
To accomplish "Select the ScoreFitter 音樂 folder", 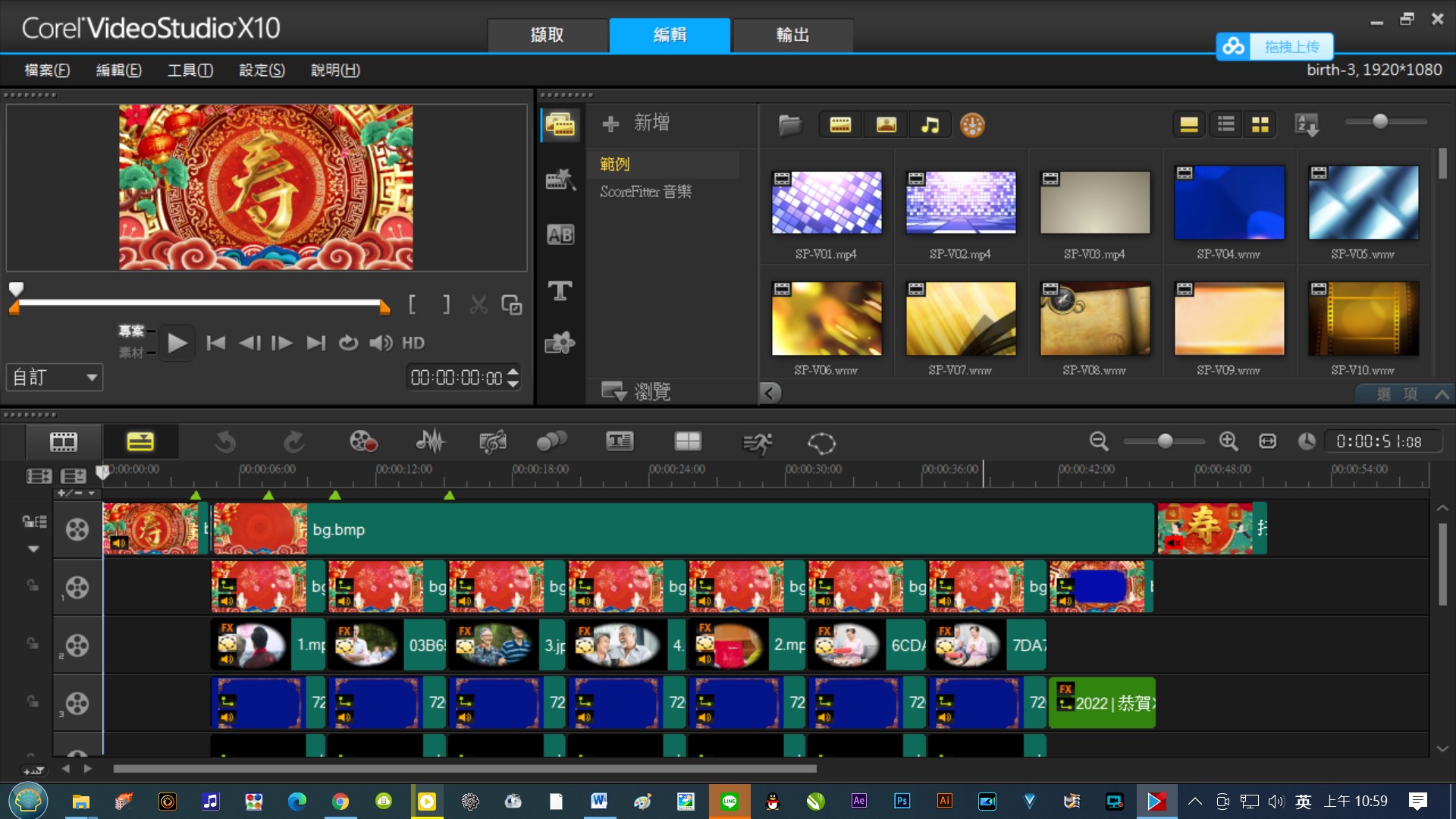I will click(x=645, y=192).
